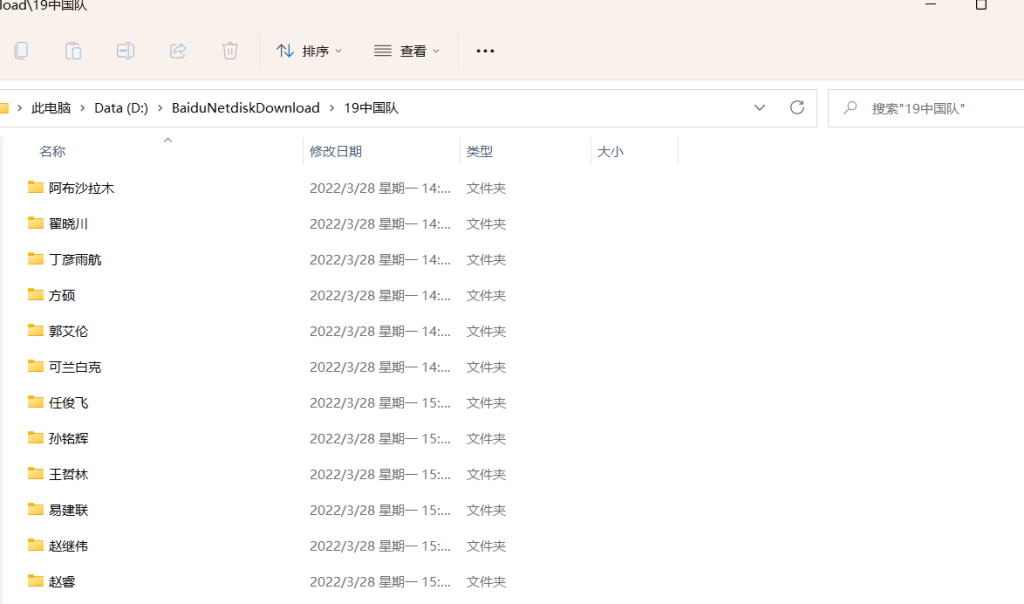The height and width of the screenshot is (604, 1024).
Task: Expand chevron after Data (D:) breadcrumb
Action: point(159,108)
